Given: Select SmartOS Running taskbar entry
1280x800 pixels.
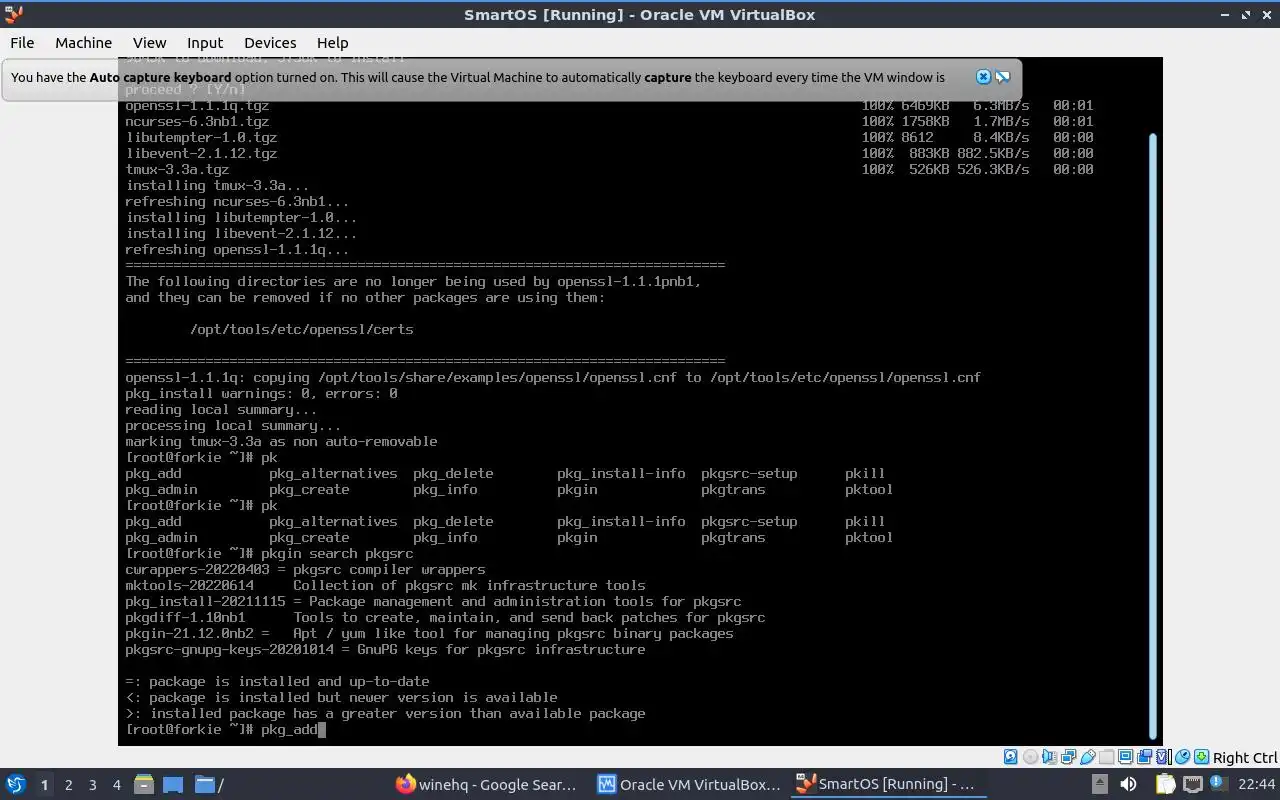Looking at the screenshot, I should pyautogui.click(x=888, y=784).
